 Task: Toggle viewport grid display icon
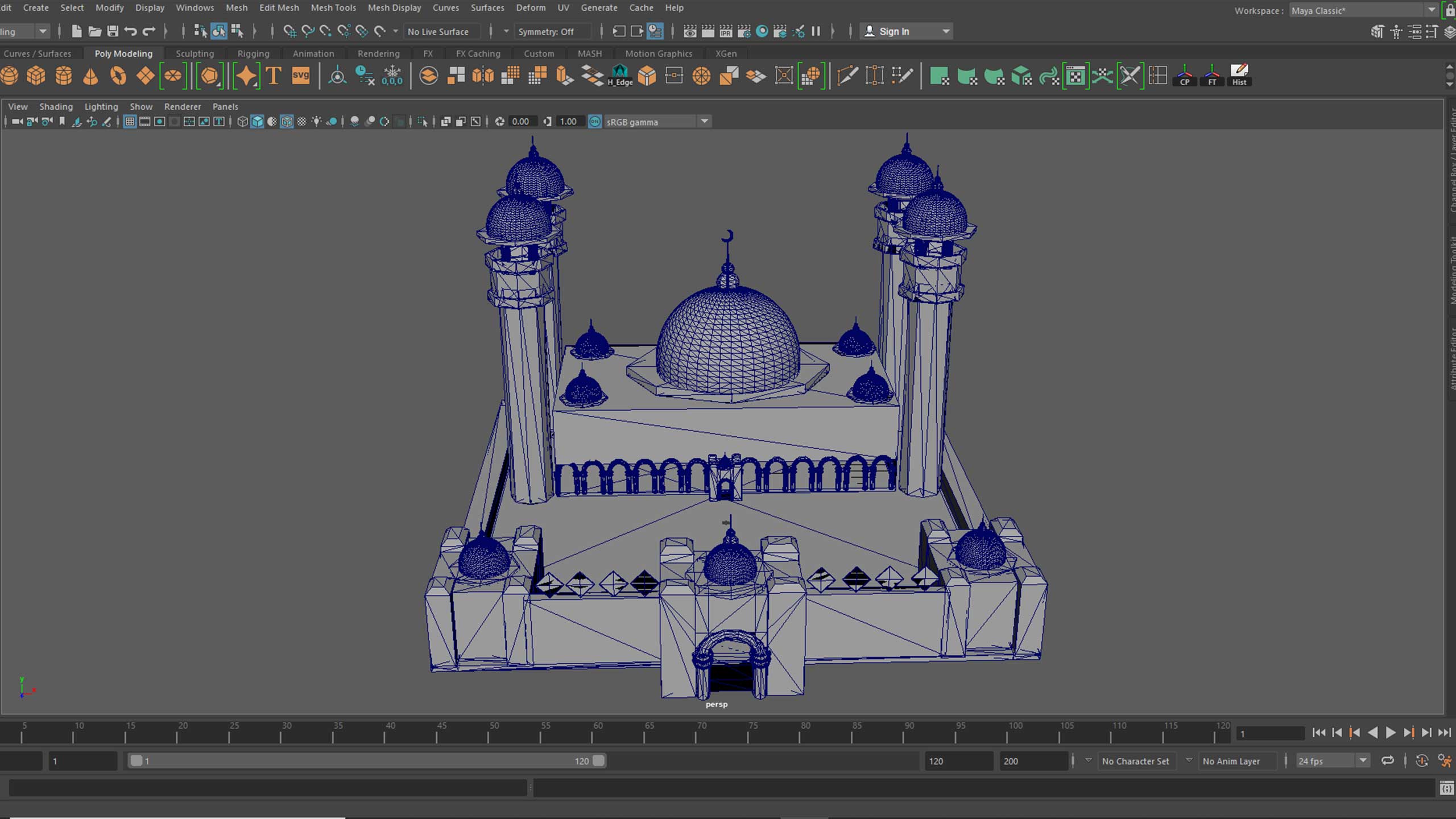pos(130,122)
